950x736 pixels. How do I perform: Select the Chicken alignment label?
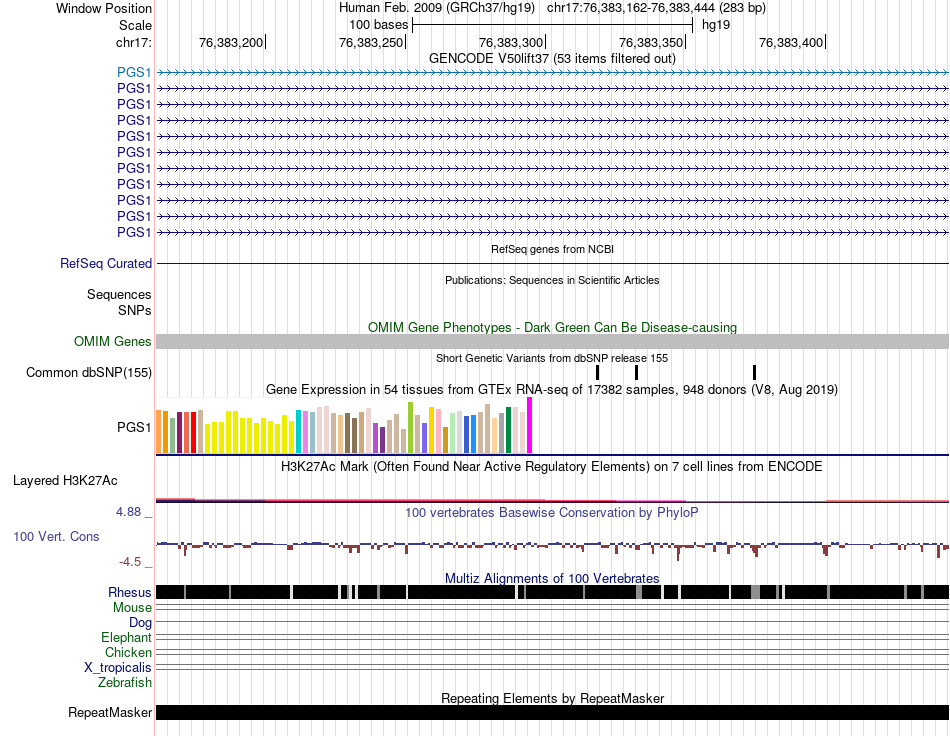128,652
